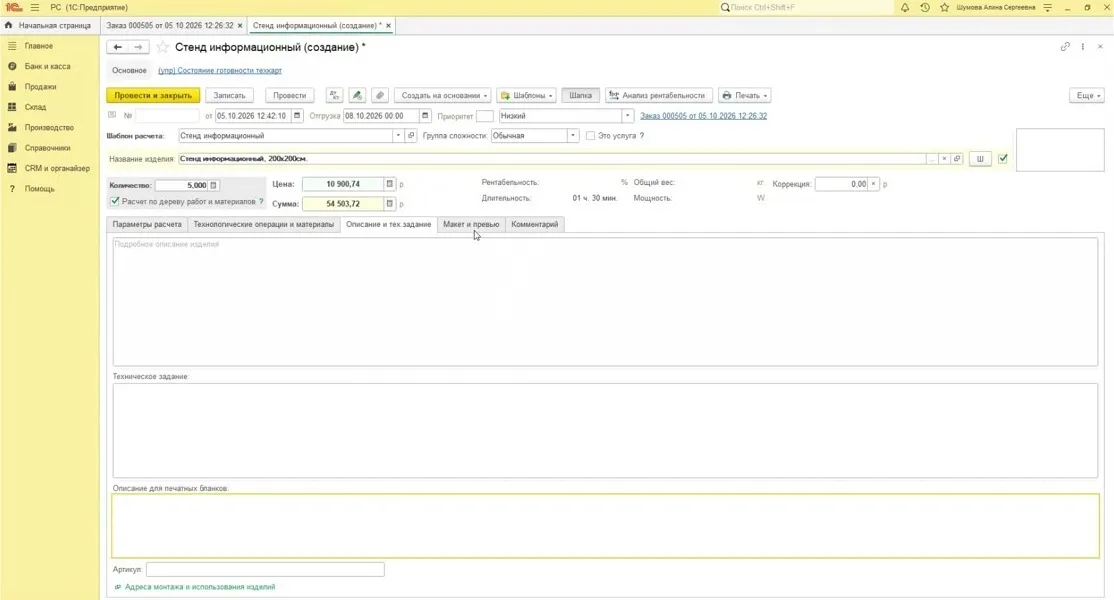Expand the Группа сложности dropdown
1114x600 pixels.
573,136
